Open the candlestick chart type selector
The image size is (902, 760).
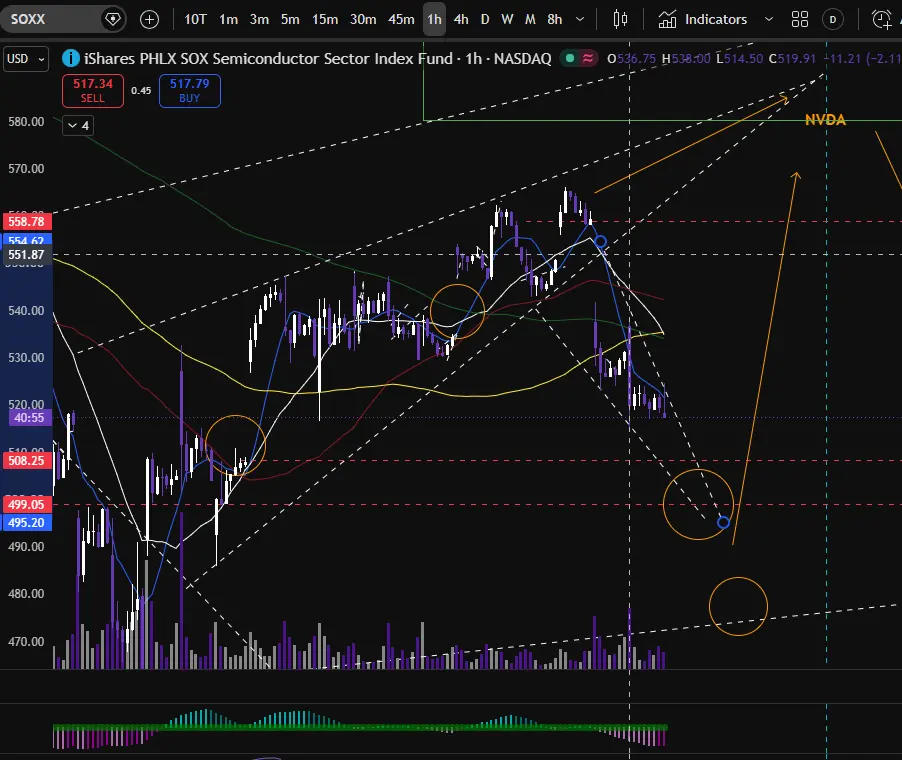[620, 20]
